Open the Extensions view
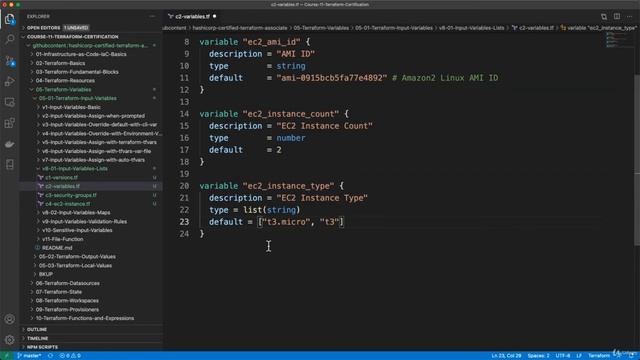 click(9, 123)
